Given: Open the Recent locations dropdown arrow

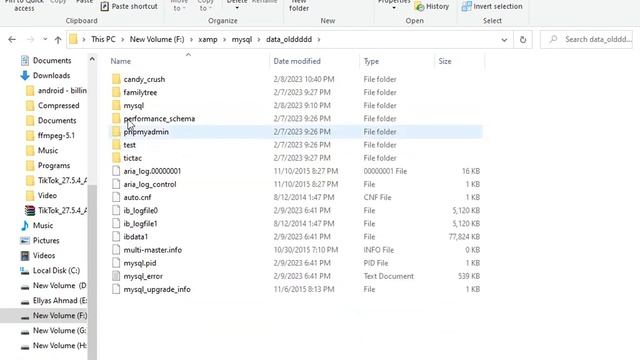Looking at the screenshot, I should click(45, 40).
